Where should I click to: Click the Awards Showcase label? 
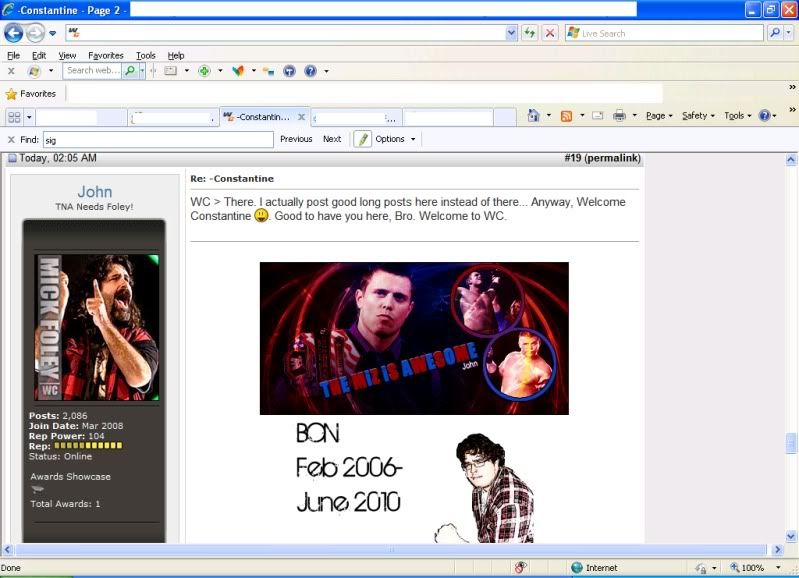pos(70,477)
